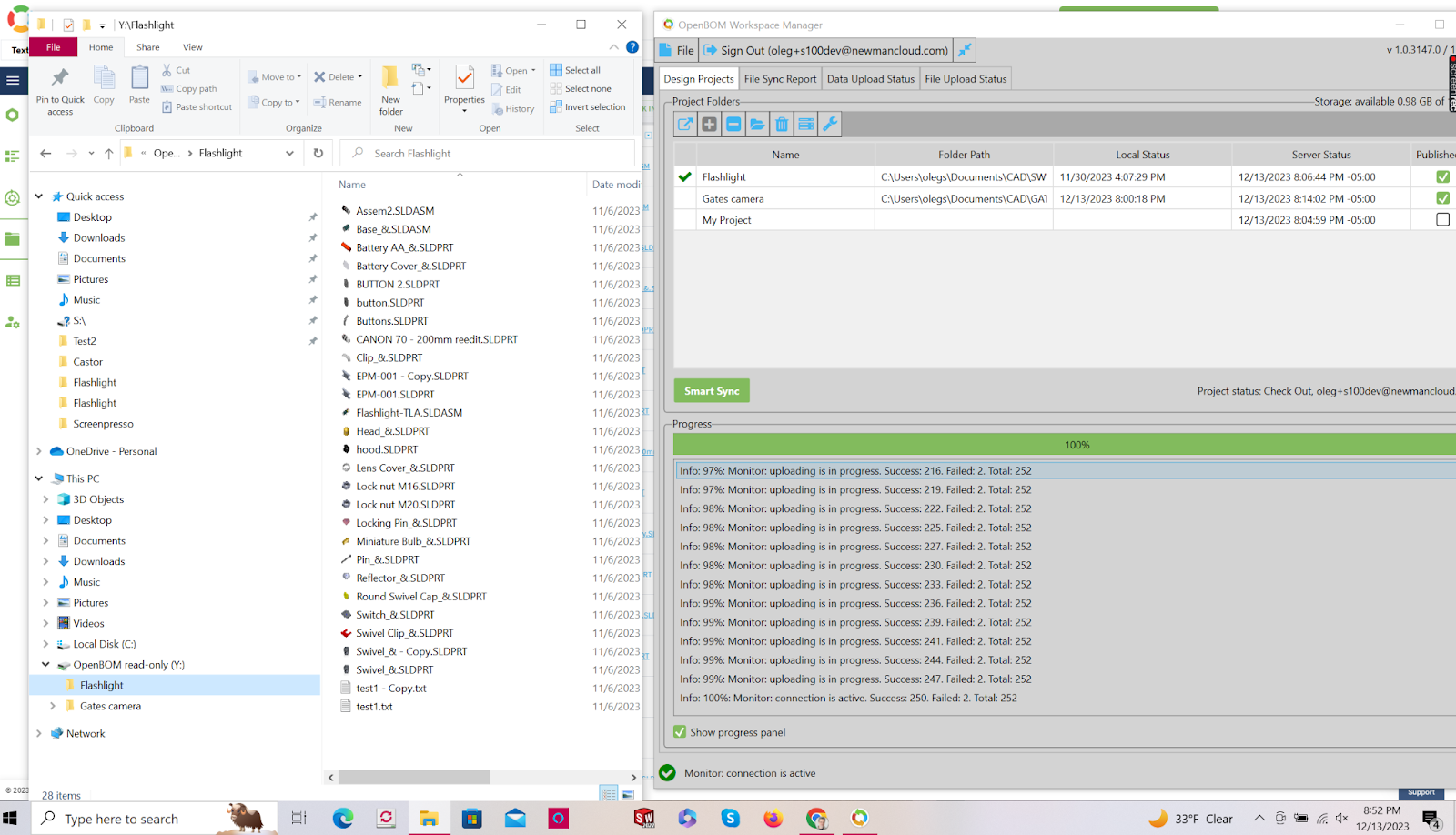Click Copy path in the Clipboard group
The width and height of the screenshot is (1456, 835).
[x=189, y=89]
